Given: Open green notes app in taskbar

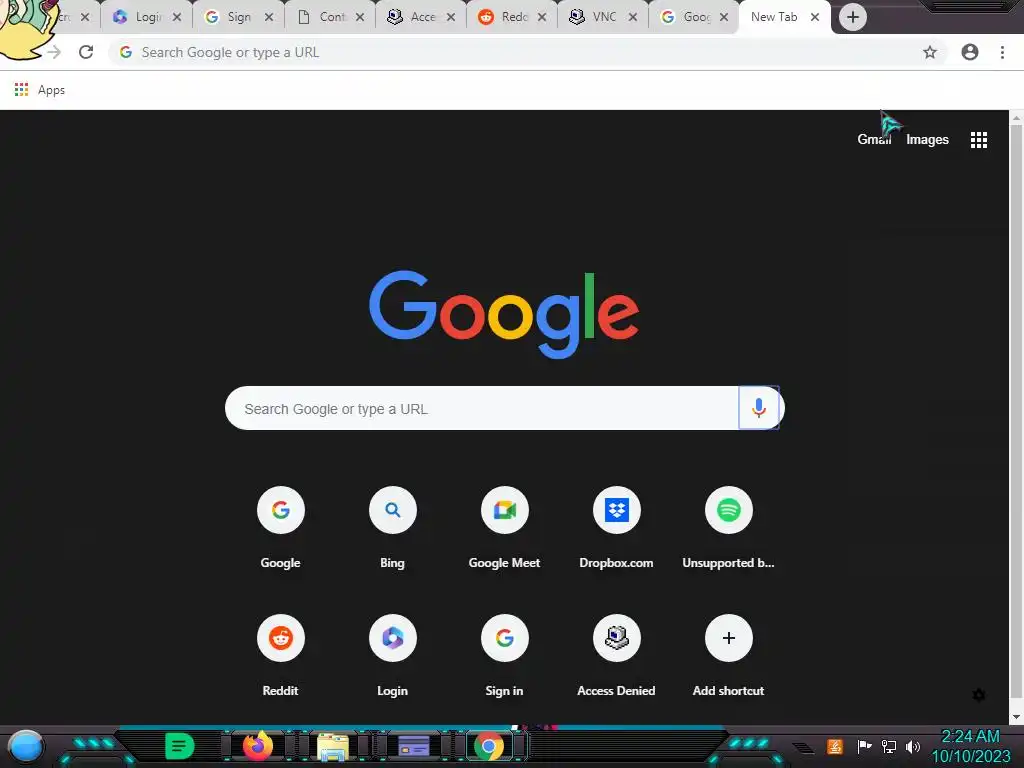Looking at the screenshot, I should [x=180, y=746].
